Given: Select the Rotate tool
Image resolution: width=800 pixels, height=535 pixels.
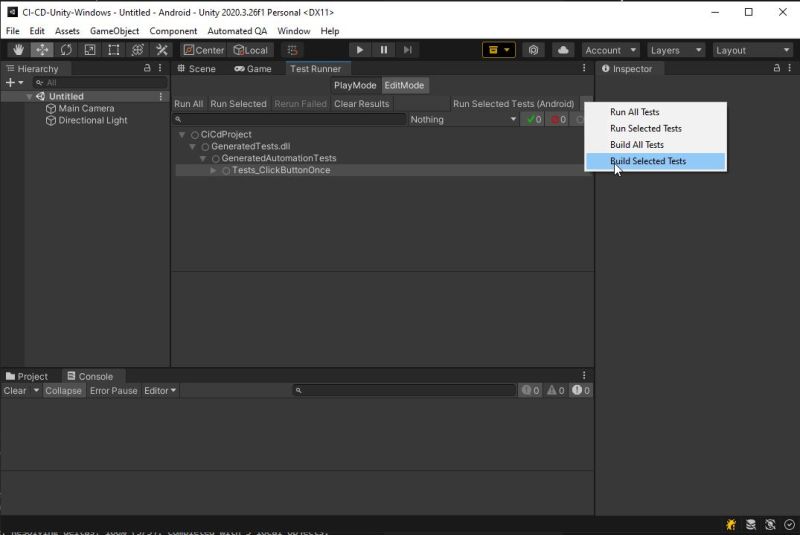Looking at the screenshot, I should 66,50.
